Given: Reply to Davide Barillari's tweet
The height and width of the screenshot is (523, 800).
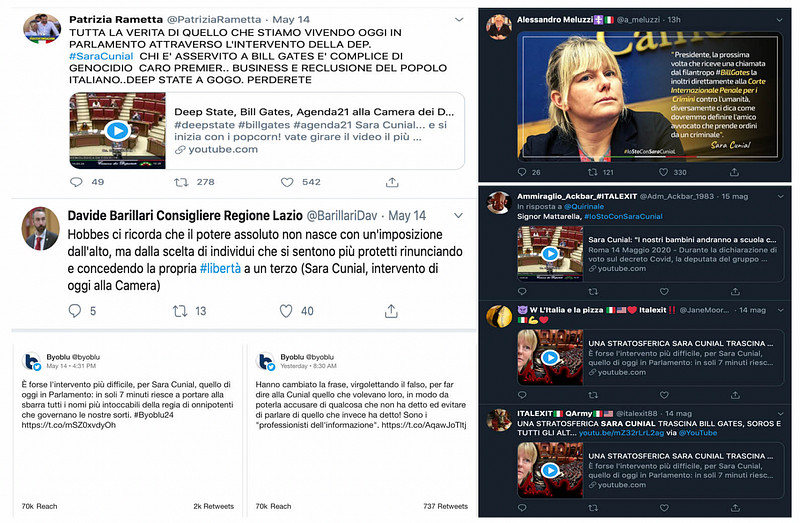Looking at the screenshot, I should (x=74, y=311).
